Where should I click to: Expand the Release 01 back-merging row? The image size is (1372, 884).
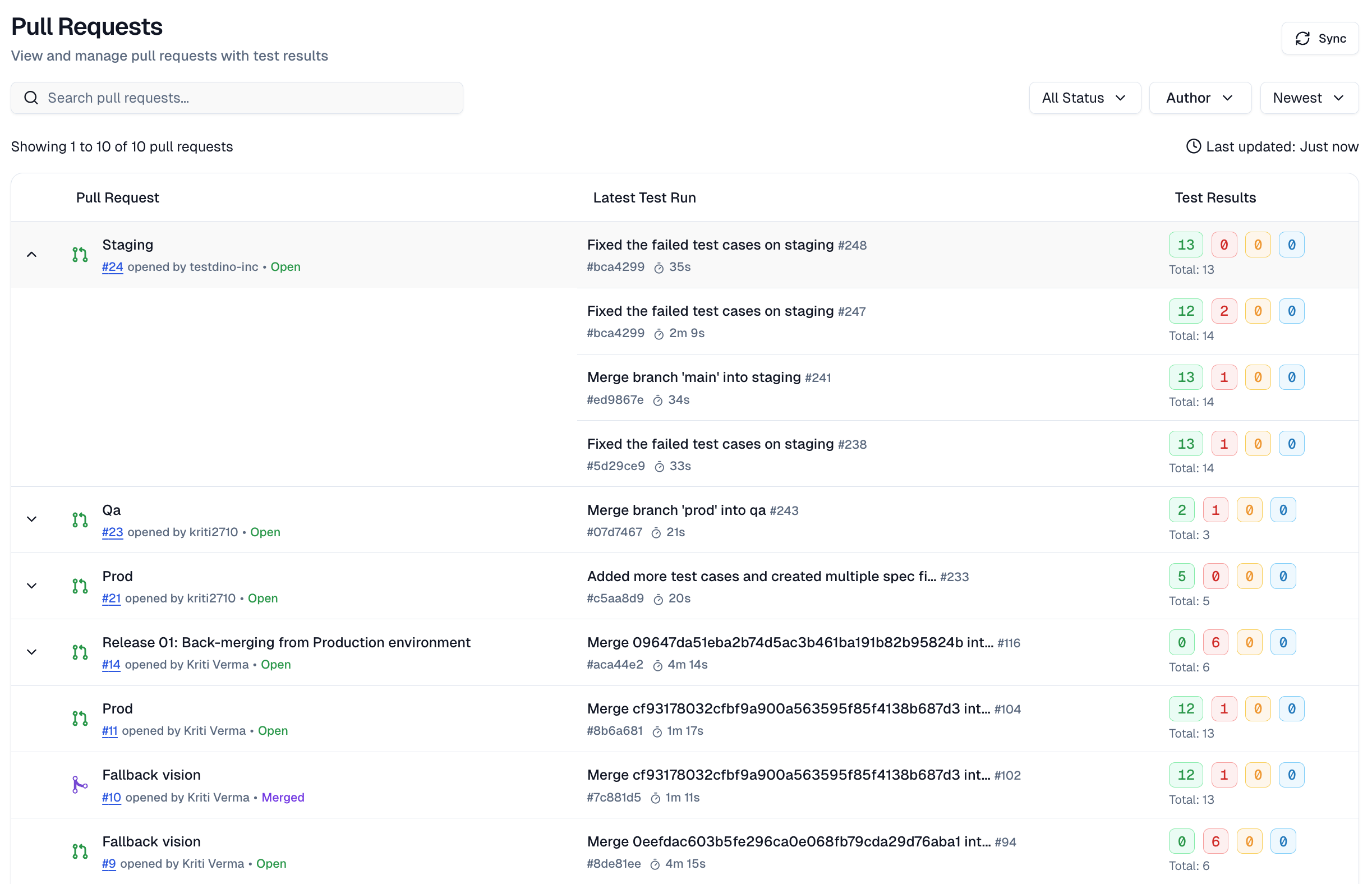(31, 652)
